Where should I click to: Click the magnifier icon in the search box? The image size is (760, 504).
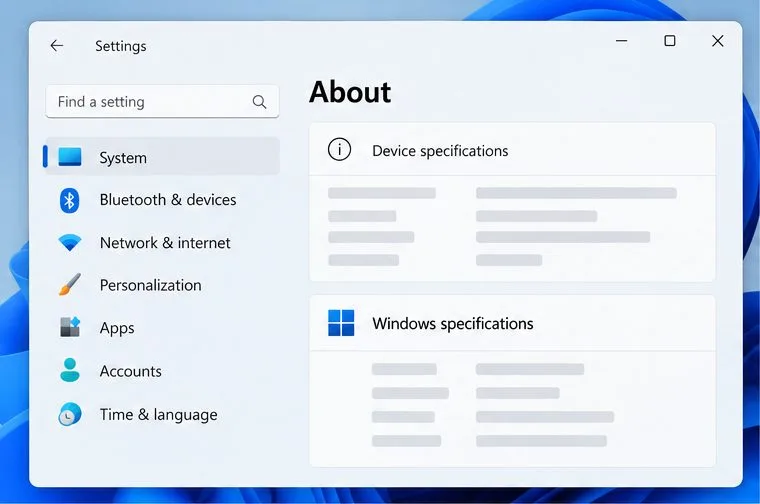pos(259,102)
